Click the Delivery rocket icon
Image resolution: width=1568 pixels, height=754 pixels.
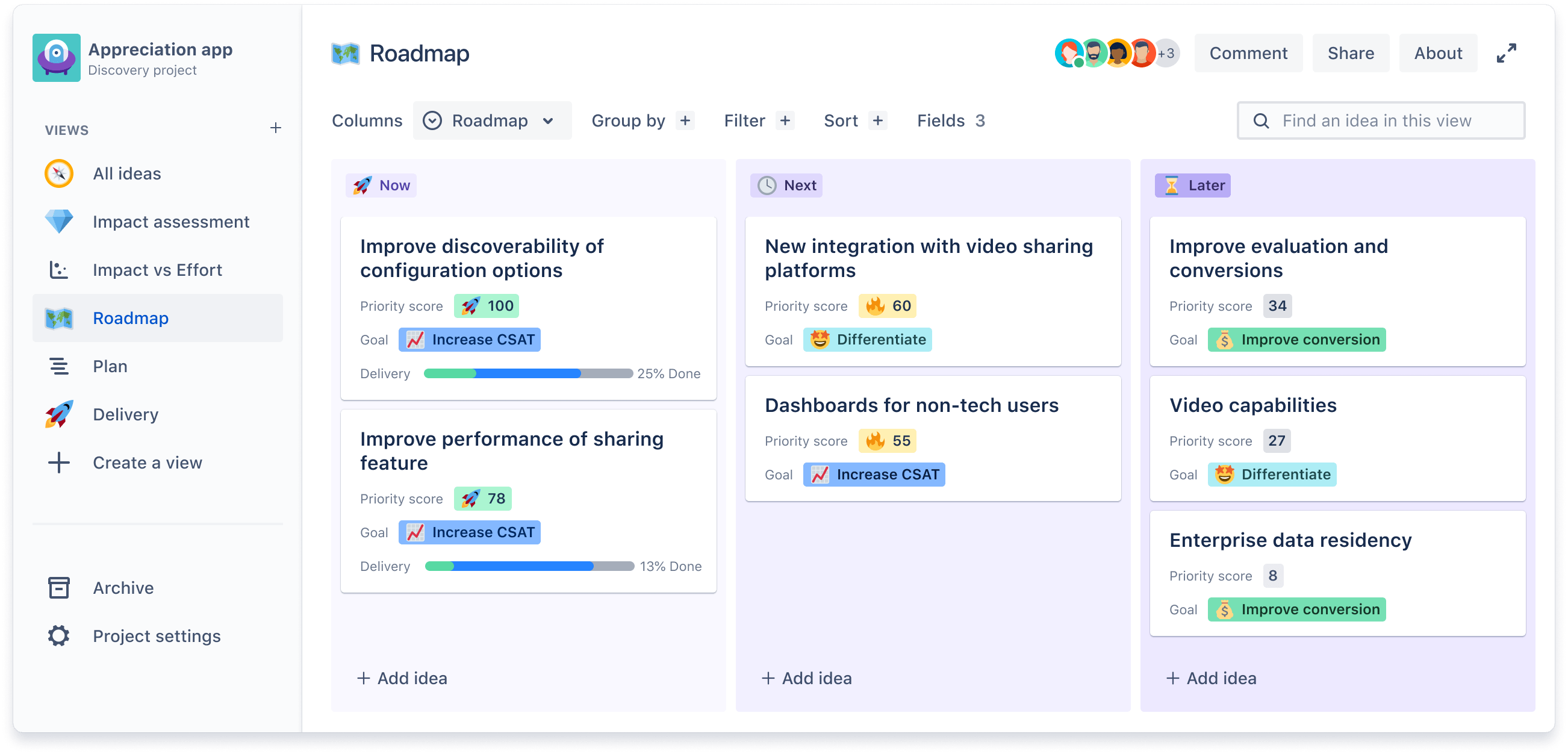(x=58, y=414)
